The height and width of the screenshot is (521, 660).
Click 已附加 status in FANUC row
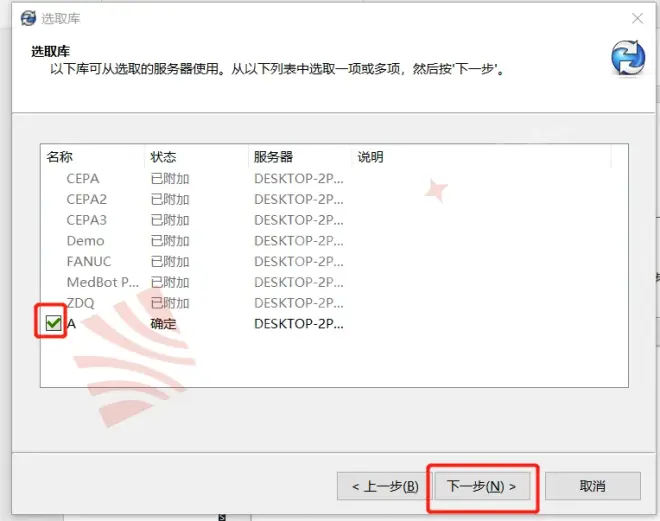(x=170, y=261)
